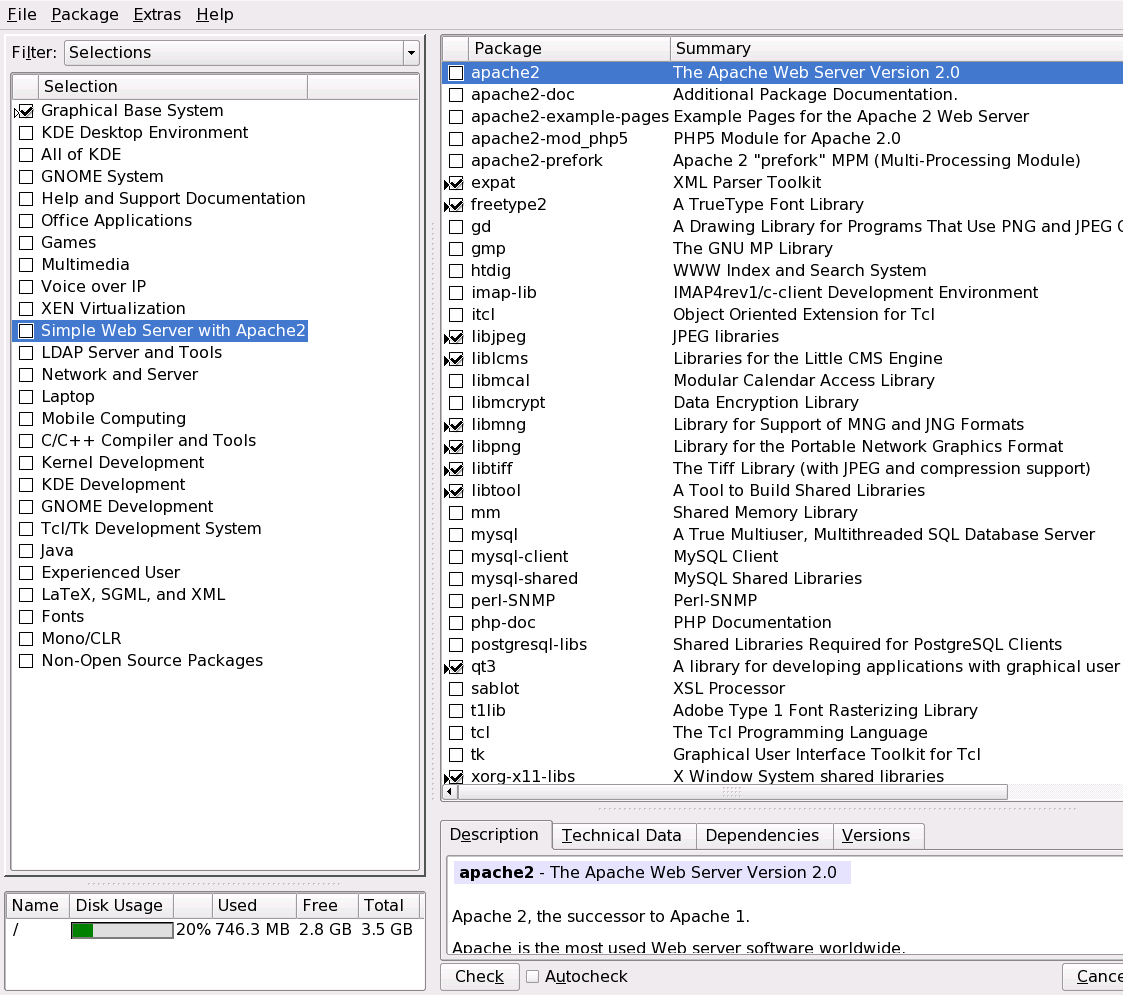The image size is (1123, 995).
Task: Click the freetype2 package status icon
Action: 455,205
